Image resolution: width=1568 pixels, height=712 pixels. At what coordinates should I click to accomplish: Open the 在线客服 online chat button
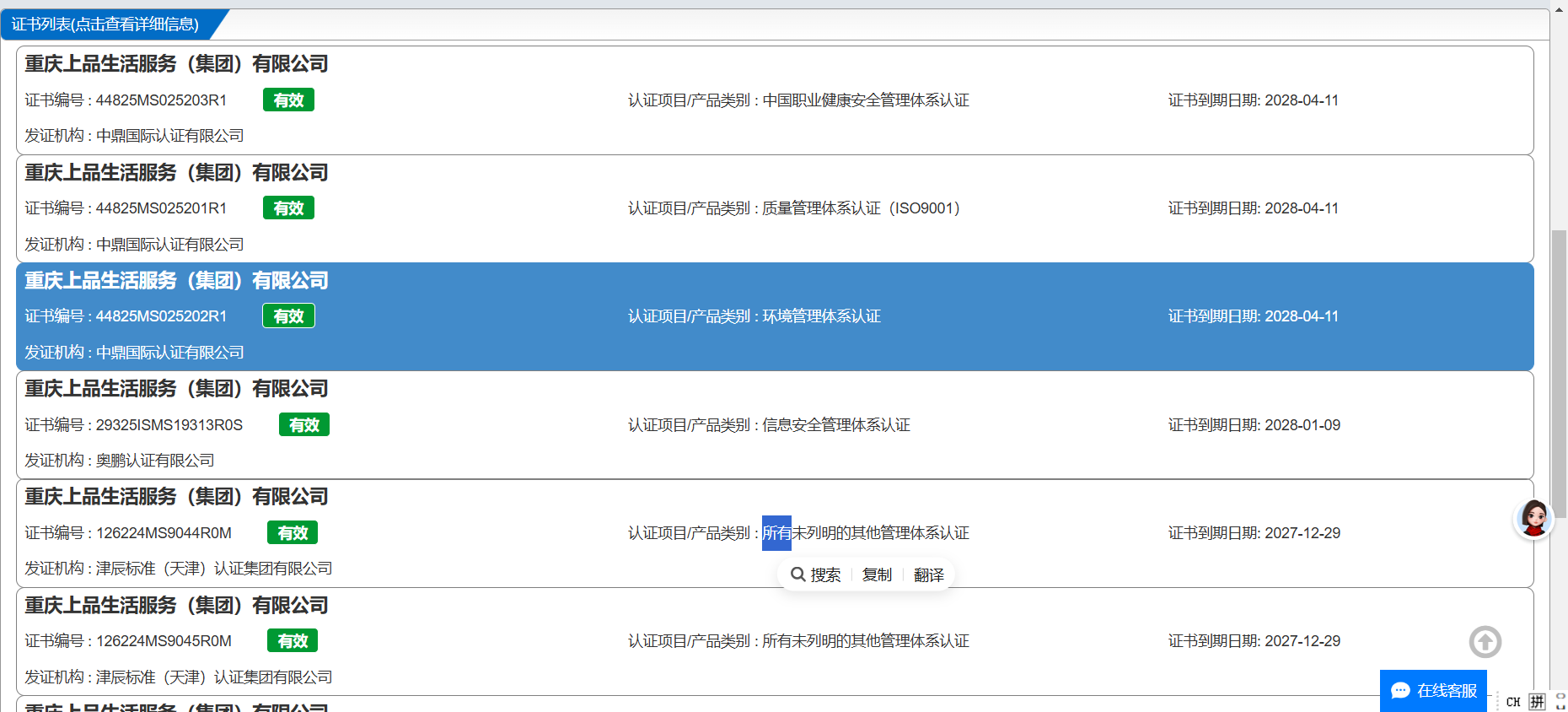coord(1433,691)
